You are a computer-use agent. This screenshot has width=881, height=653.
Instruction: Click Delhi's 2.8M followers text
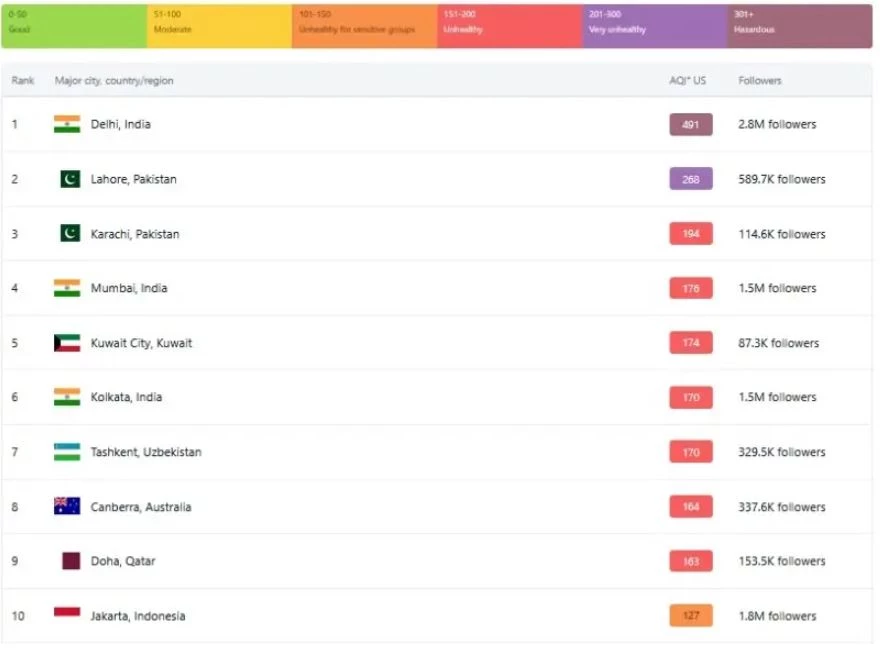(x=777, y=124)
